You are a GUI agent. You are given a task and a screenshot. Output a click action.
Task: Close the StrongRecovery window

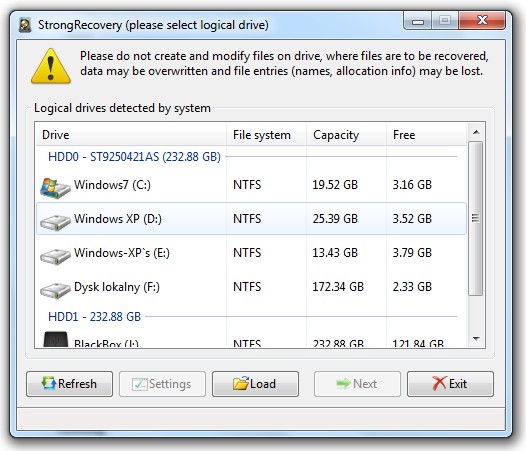(x=482, y=20)
